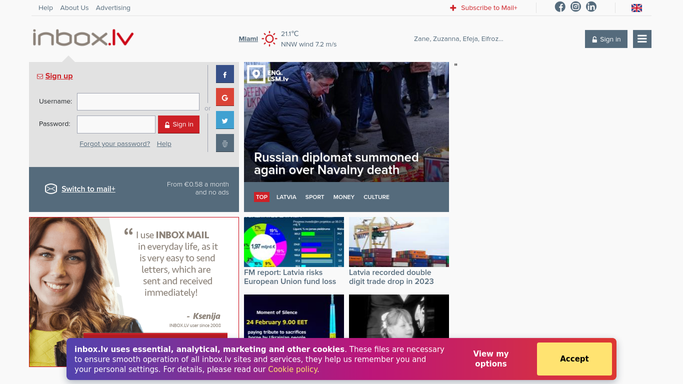Open the hamburger menu

[x=642, y=39]
